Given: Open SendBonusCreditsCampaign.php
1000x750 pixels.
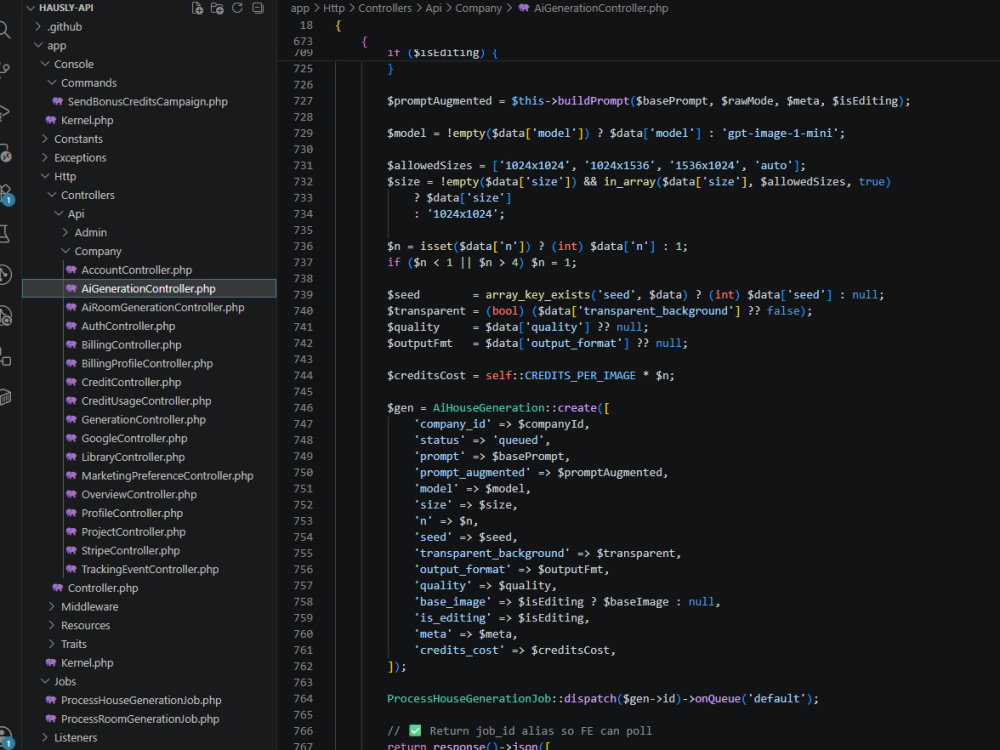Looking at the screenshot, I should point(147,101).
